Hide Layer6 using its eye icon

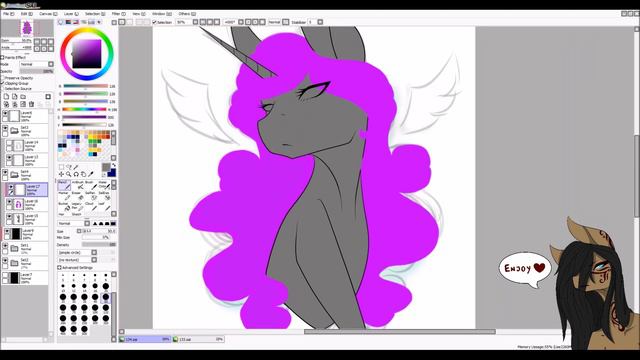pyautogui.click(x=5, y=113)
